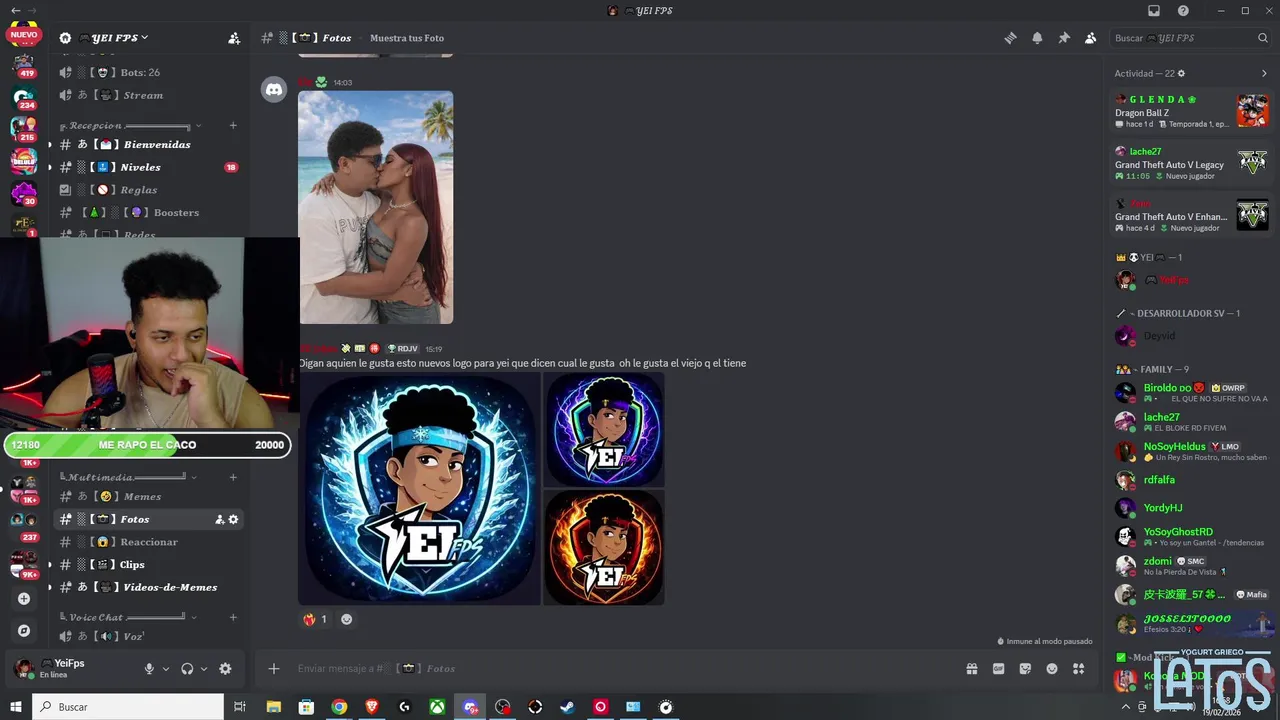Open notification settings bell icon
Screen dimensions: 1280x720
coord(1037,38)
